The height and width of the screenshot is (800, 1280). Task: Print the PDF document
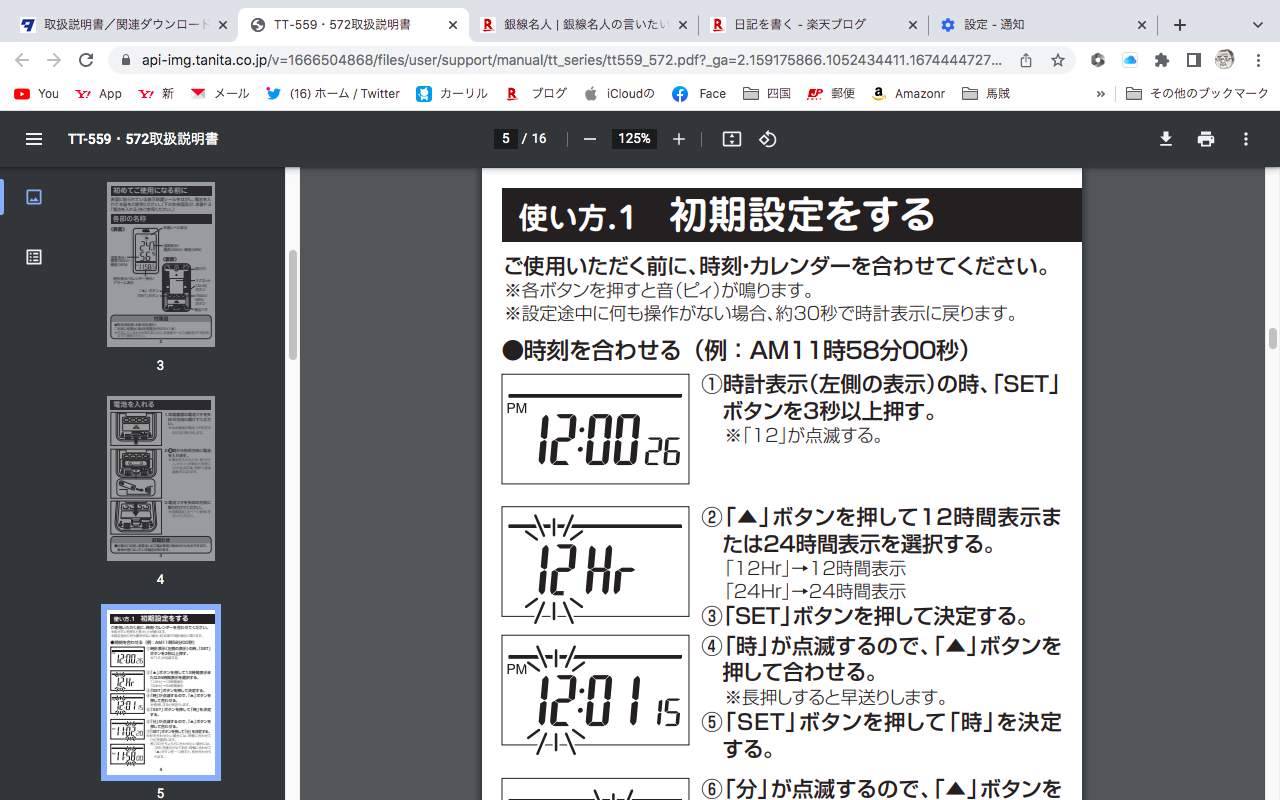(x=1206, y=139)
